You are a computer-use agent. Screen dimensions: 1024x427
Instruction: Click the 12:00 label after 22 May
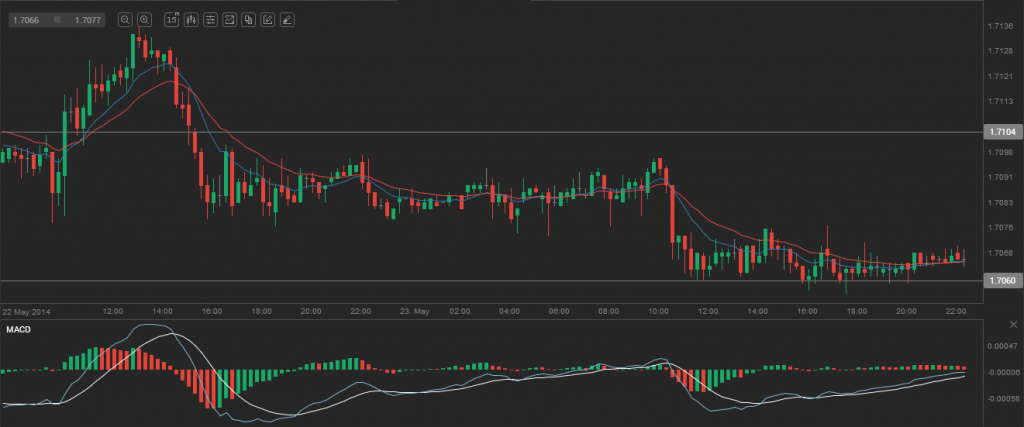point(112,311)
